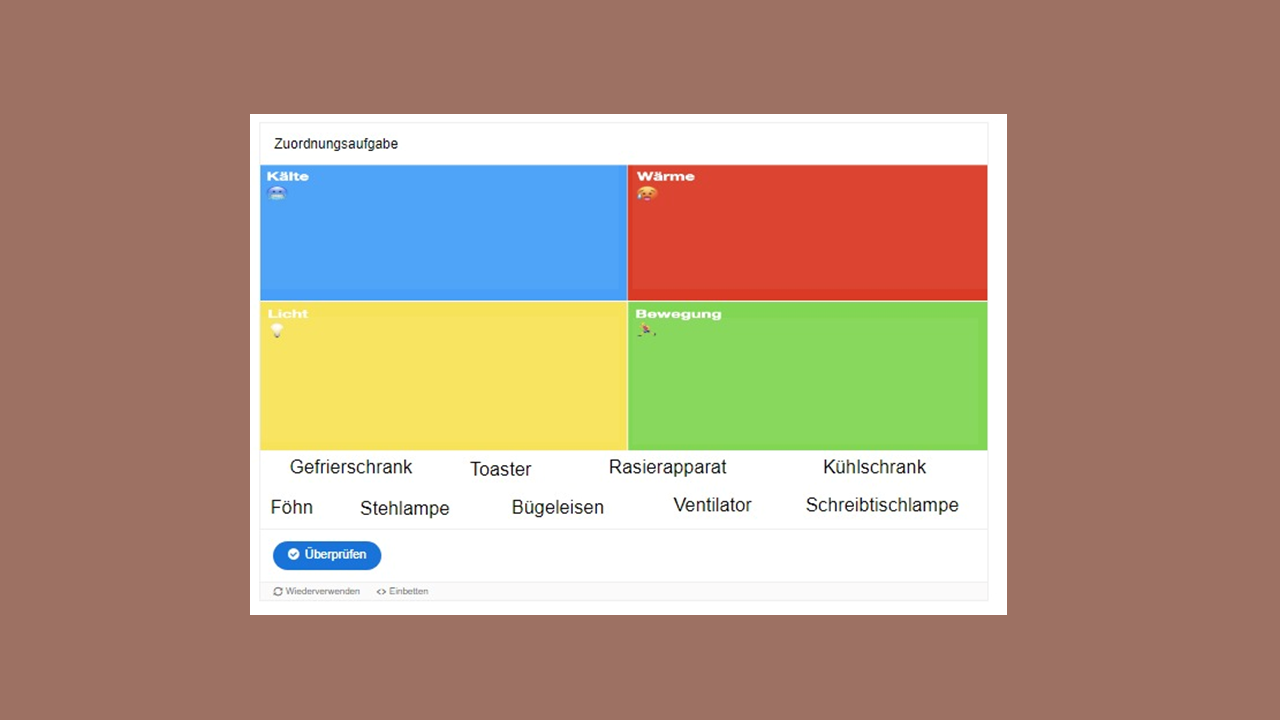The image size is (1280, 720).
Task: Choose the Ventilator word item
Action: pyautogui.click(x=712, y=505)
